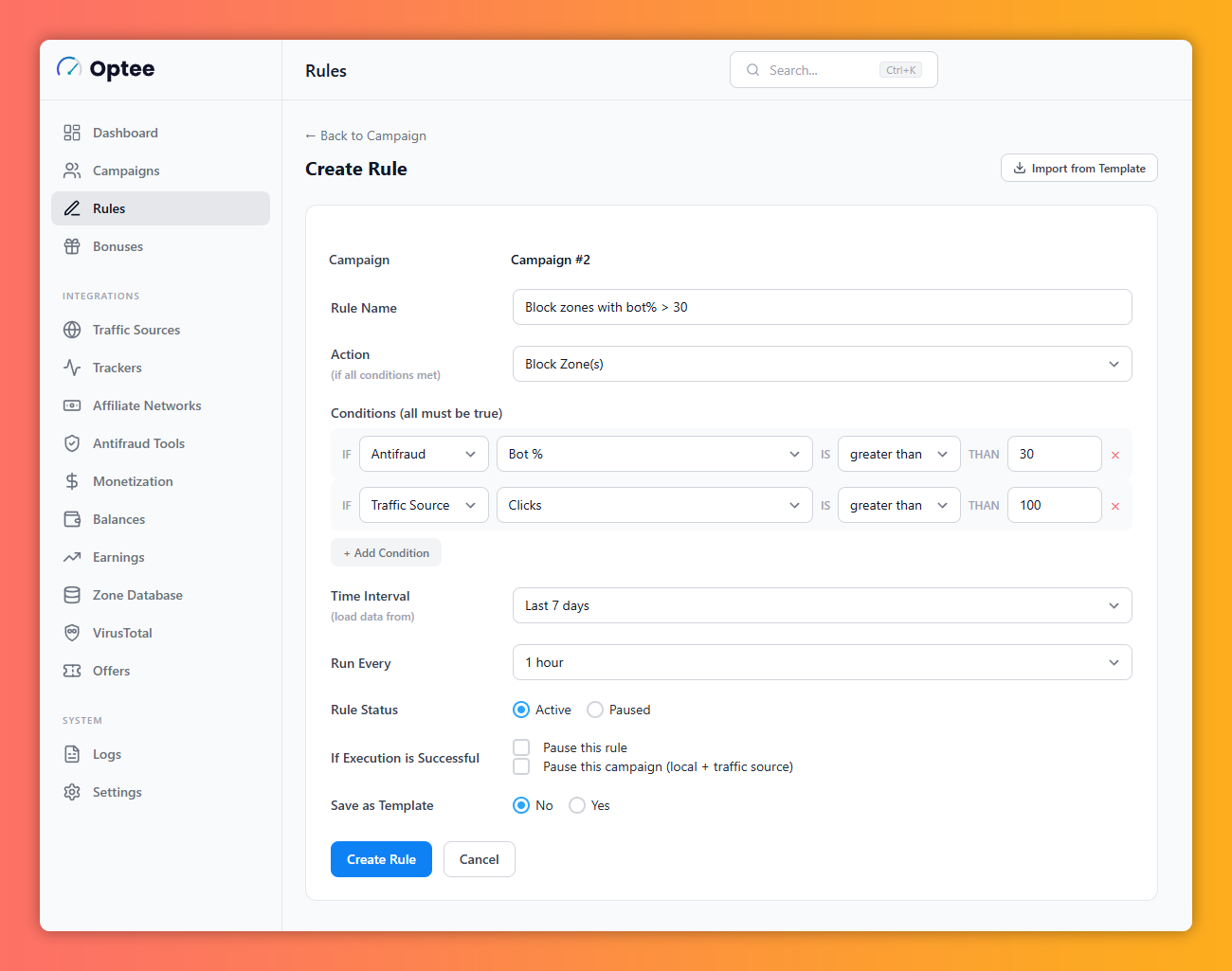Click the Search box

tap(834, 70)
